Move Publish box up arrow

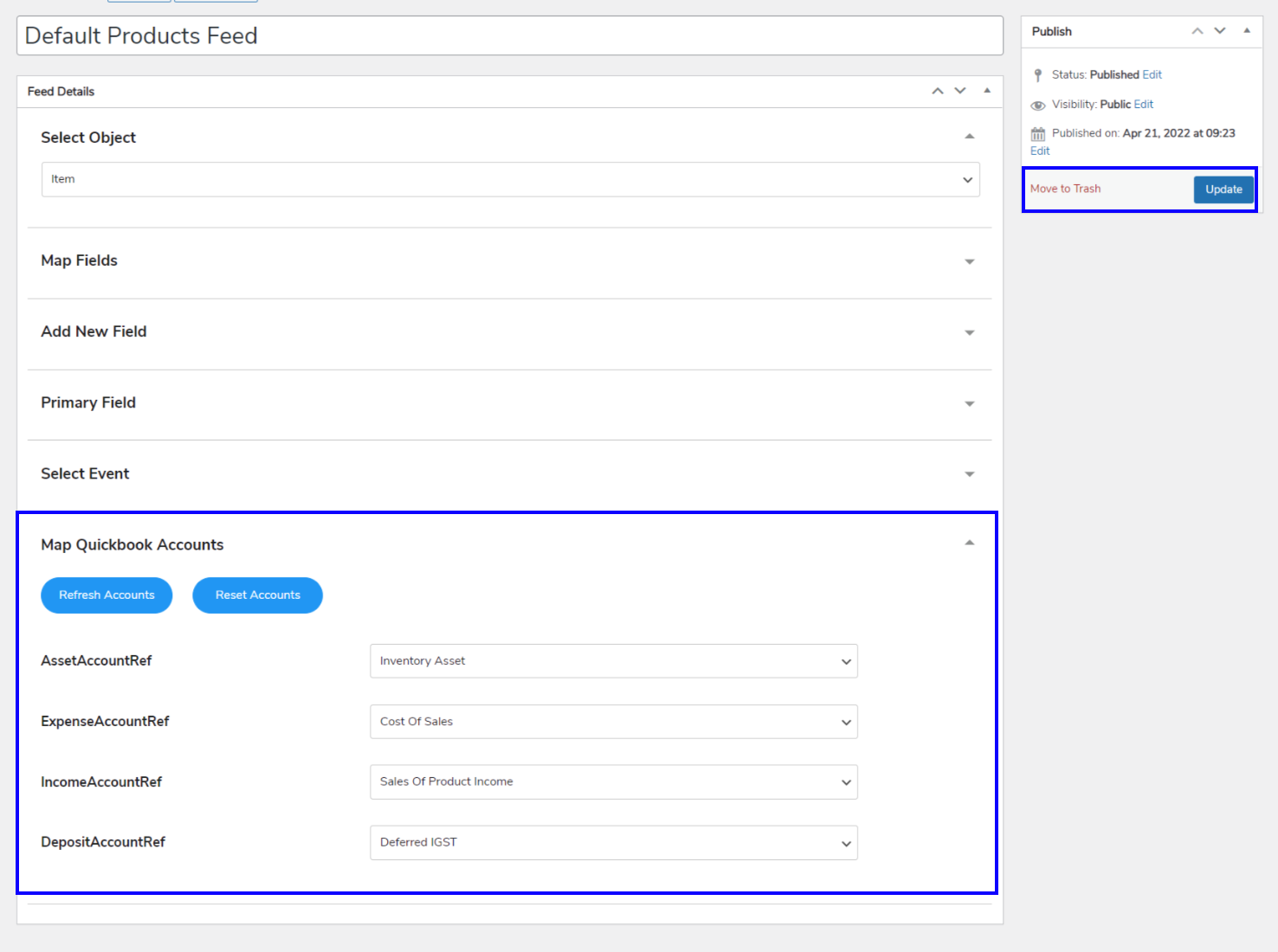pyautogui.click(x=1197, y=31)
